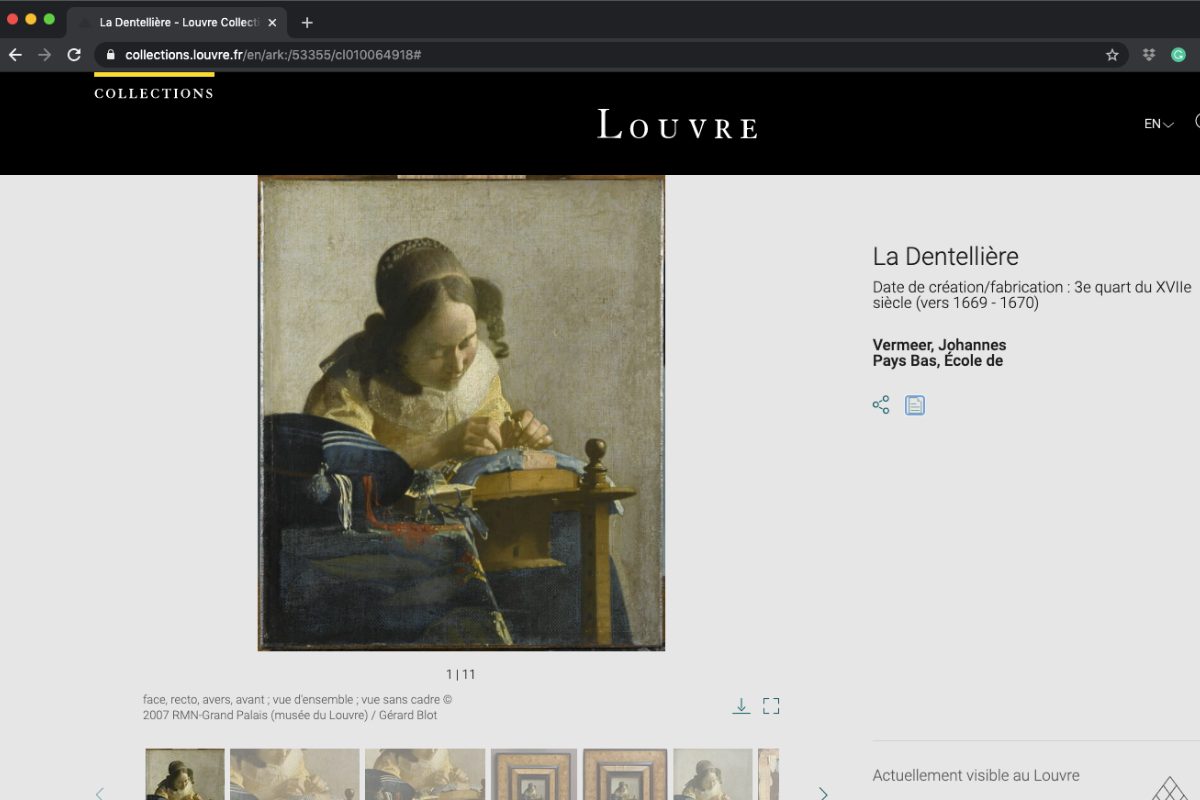
Task: View the painting in fullscreen
Action: click(771, 706)
